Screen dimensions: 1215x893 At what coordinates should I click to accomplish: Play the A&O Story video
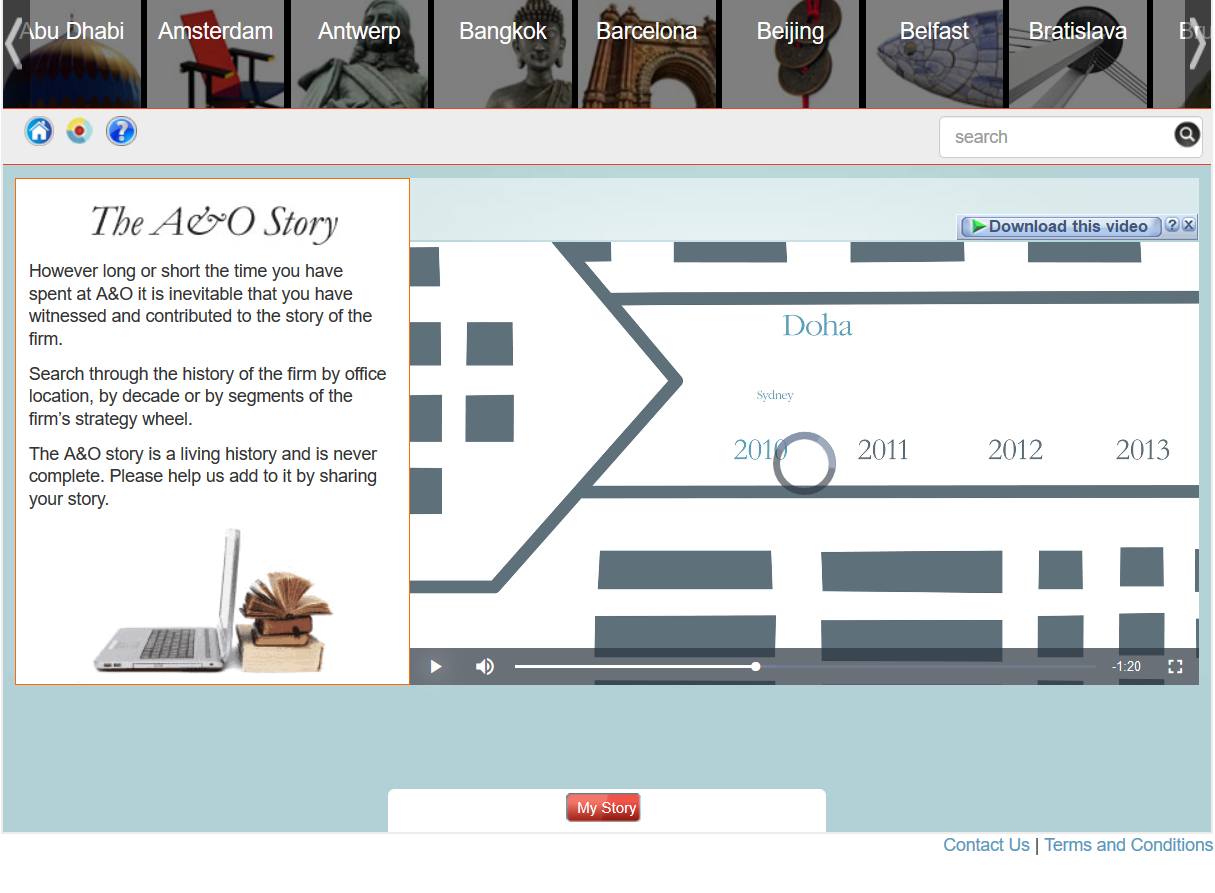(436, 667)
